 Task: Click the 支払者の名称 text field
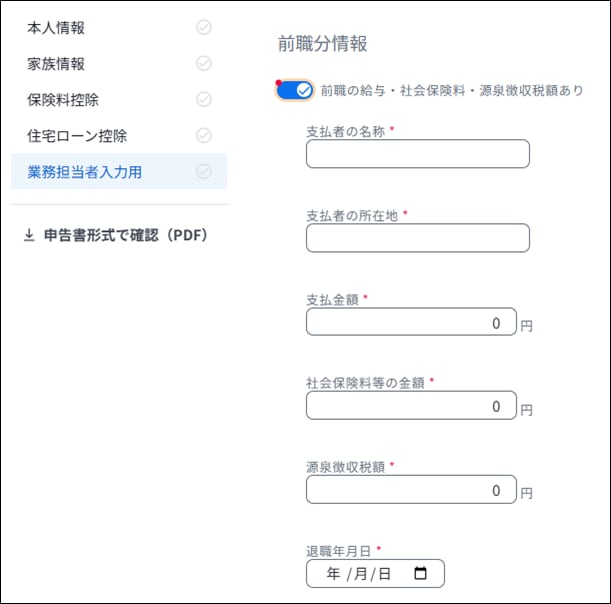point(417,154)
